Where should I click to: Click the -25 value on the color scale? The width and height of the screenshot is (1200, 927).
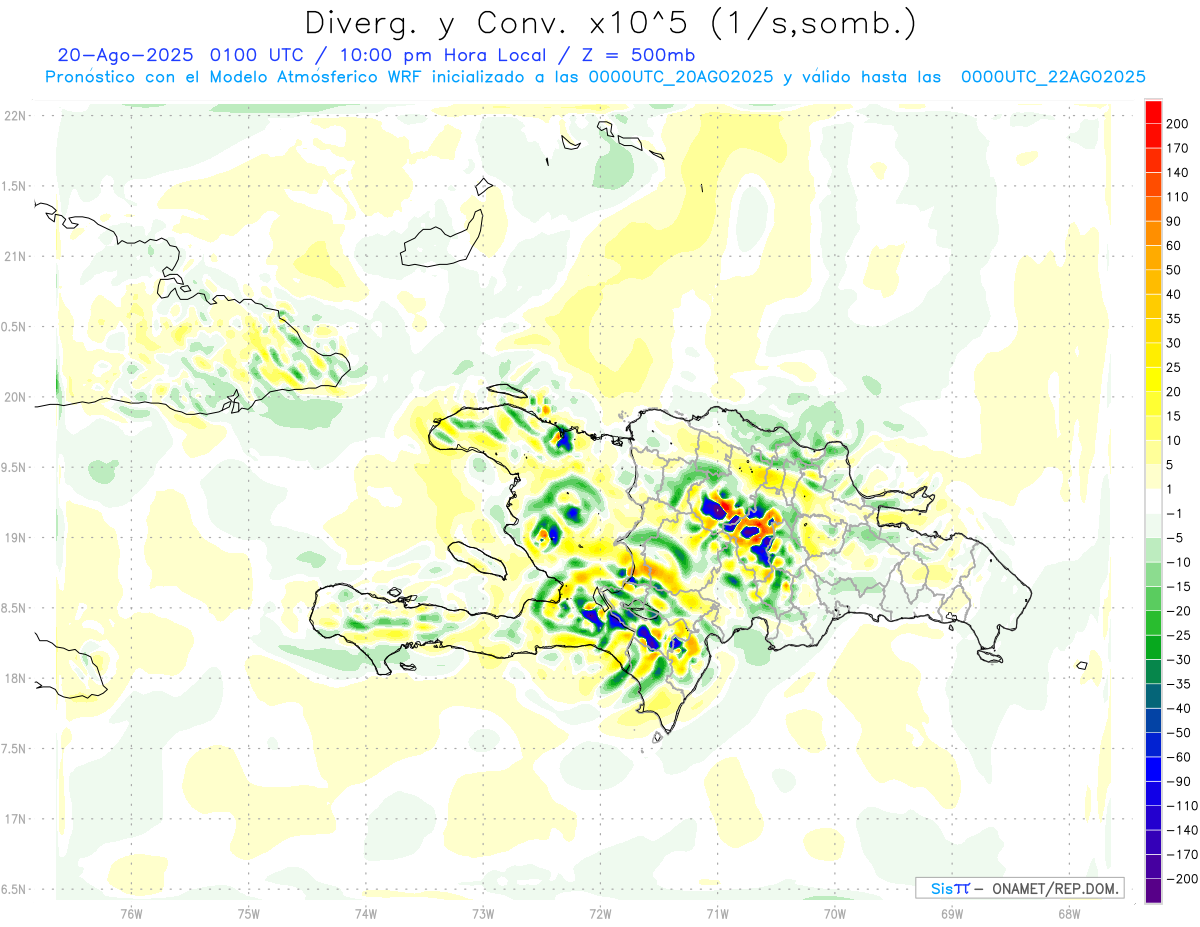[1181, 635]
